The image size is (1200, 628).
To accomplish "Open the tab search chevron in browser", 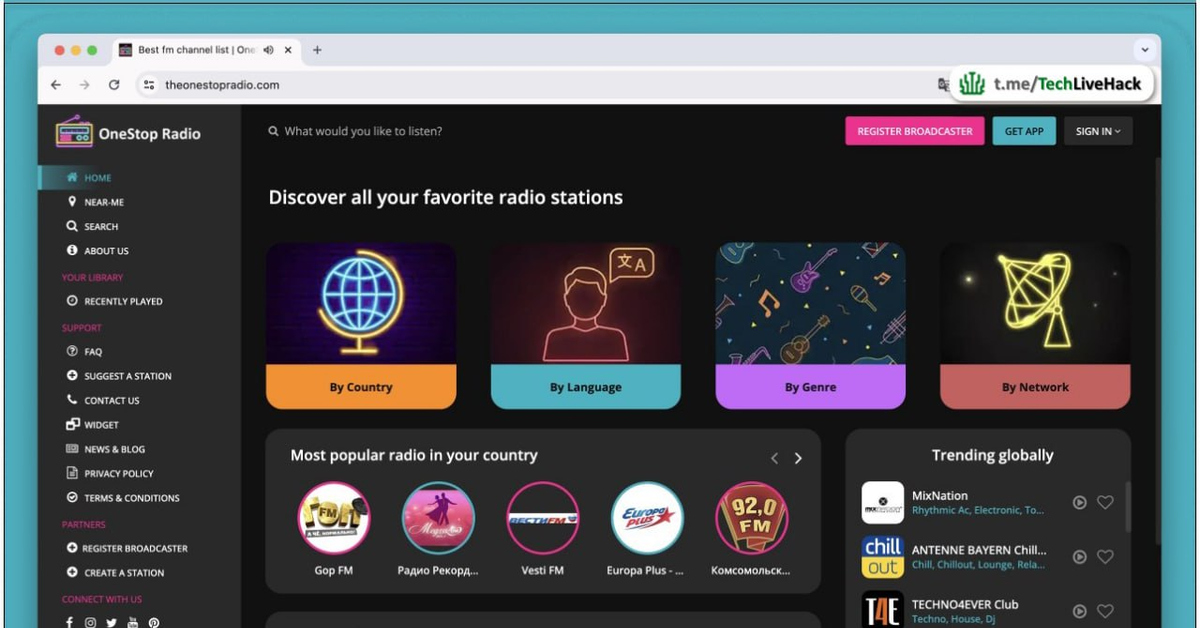I will click(1145, 50).
